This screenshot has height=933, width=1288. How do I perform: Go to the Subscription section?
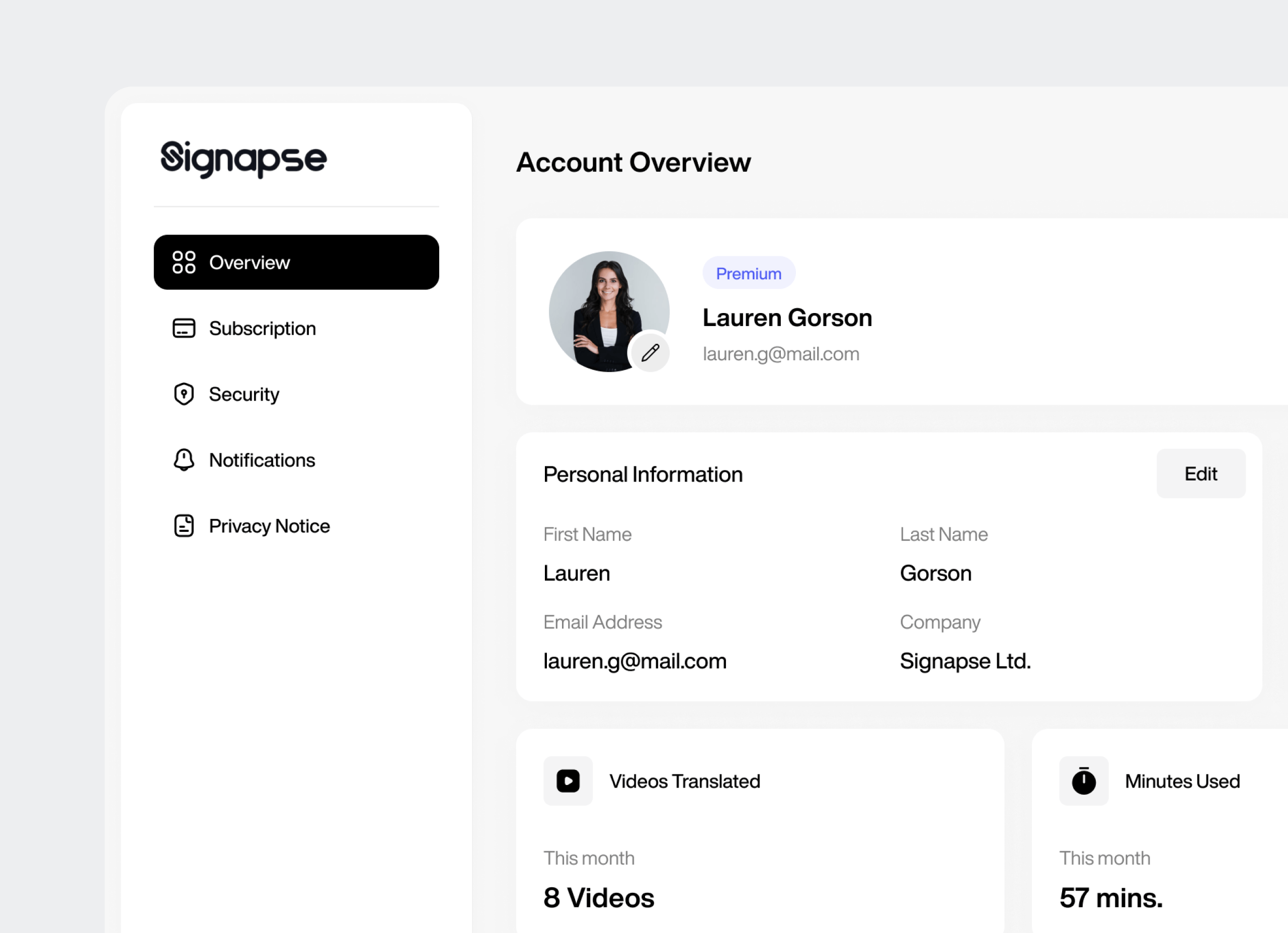click(x=296, y=328)
